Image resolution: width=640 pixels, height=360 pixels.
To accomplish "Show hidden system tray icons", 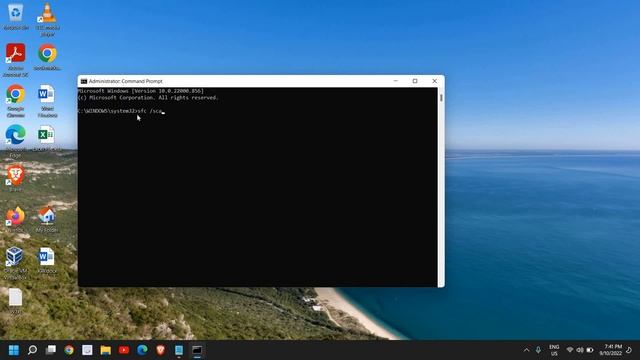I will [x=527, y=350].
